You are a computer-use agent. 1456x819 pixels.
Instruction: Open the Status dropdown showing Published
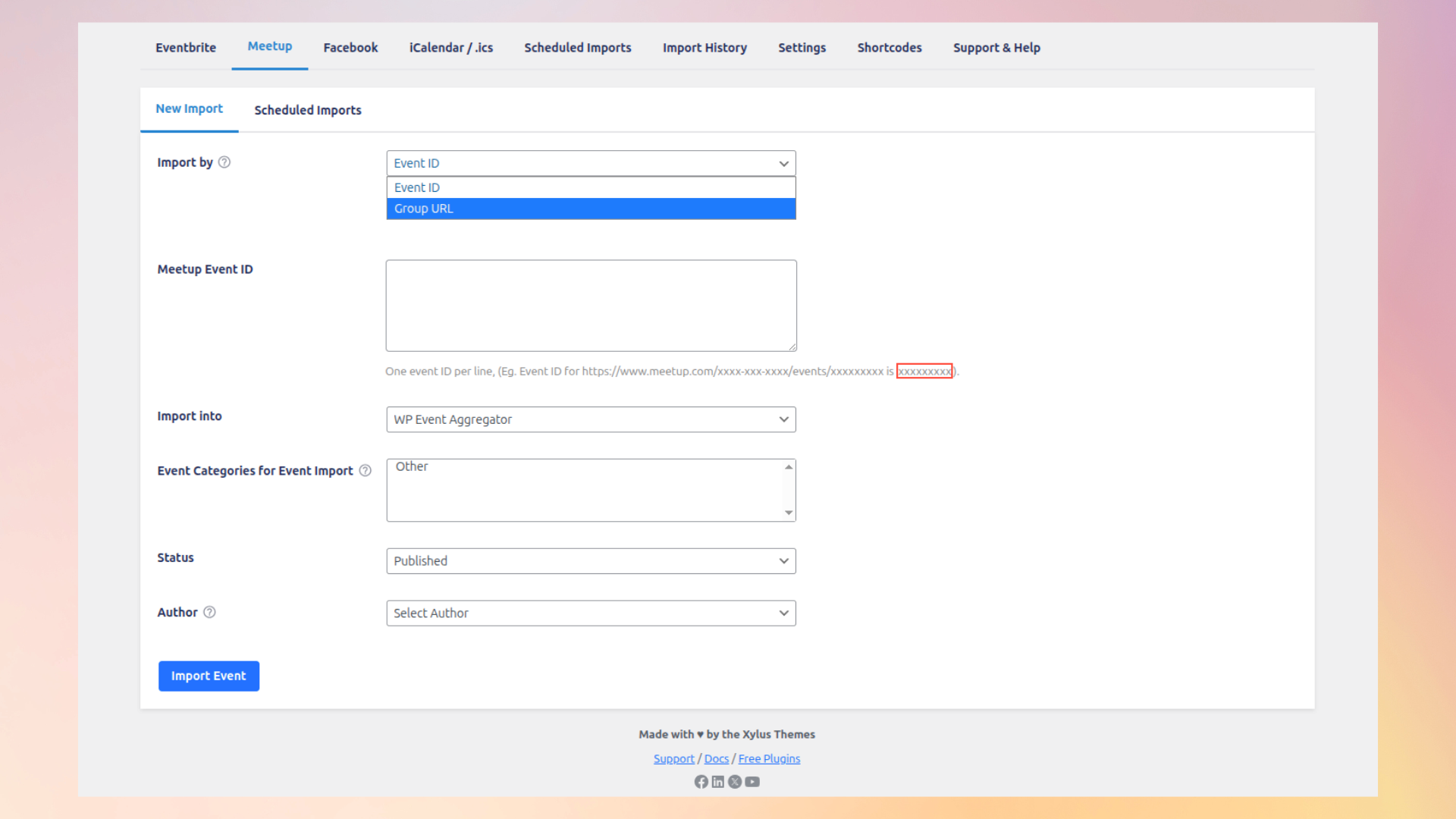tap(591, 561)
